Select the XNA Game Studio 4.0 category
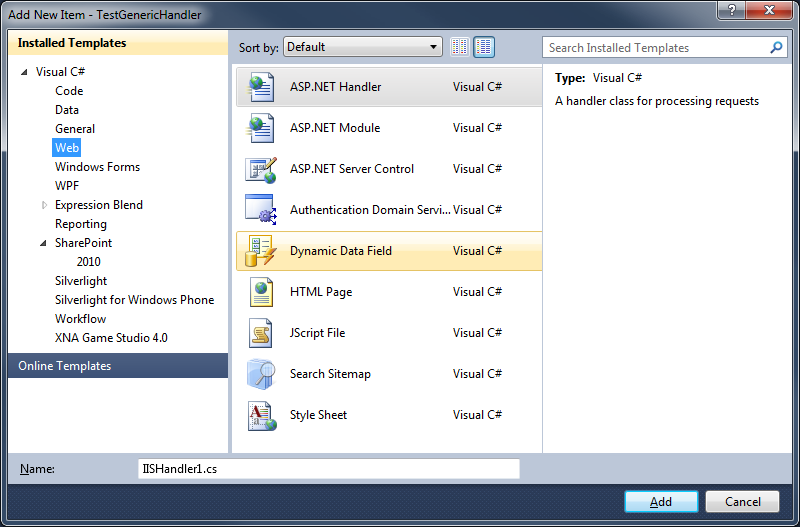This screenshot has height=527, width=800. (x=111, y=338)
